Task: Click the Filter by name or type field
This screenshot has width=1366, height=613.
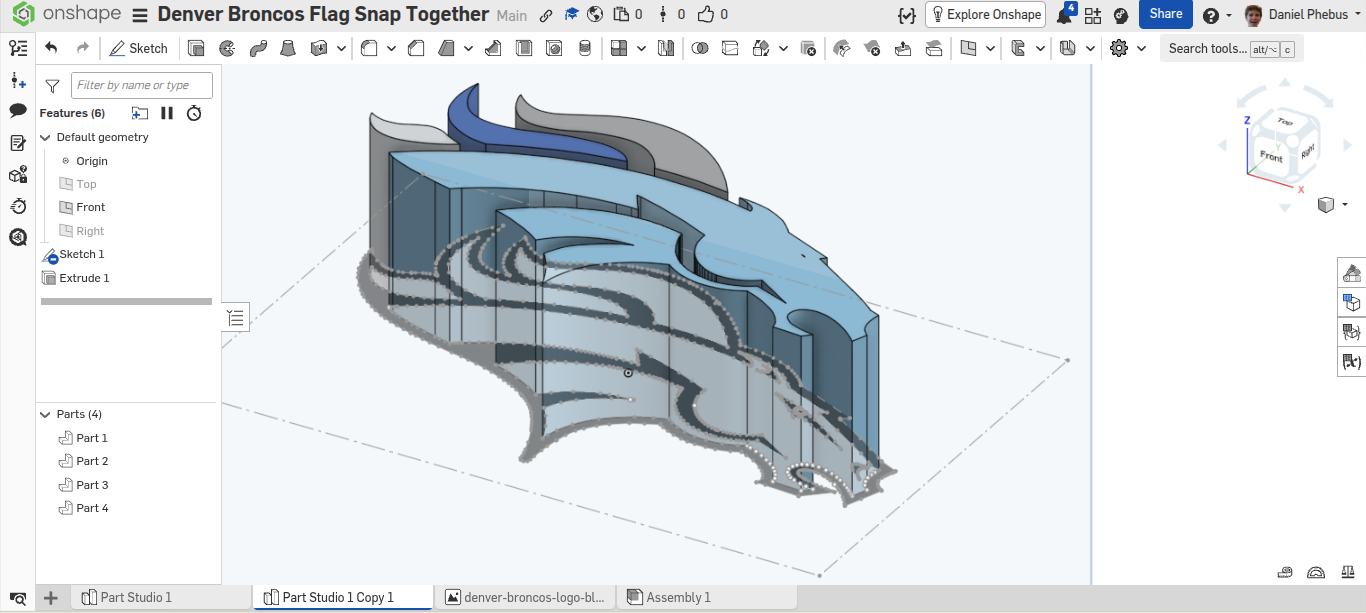Action: coord(142,85)
